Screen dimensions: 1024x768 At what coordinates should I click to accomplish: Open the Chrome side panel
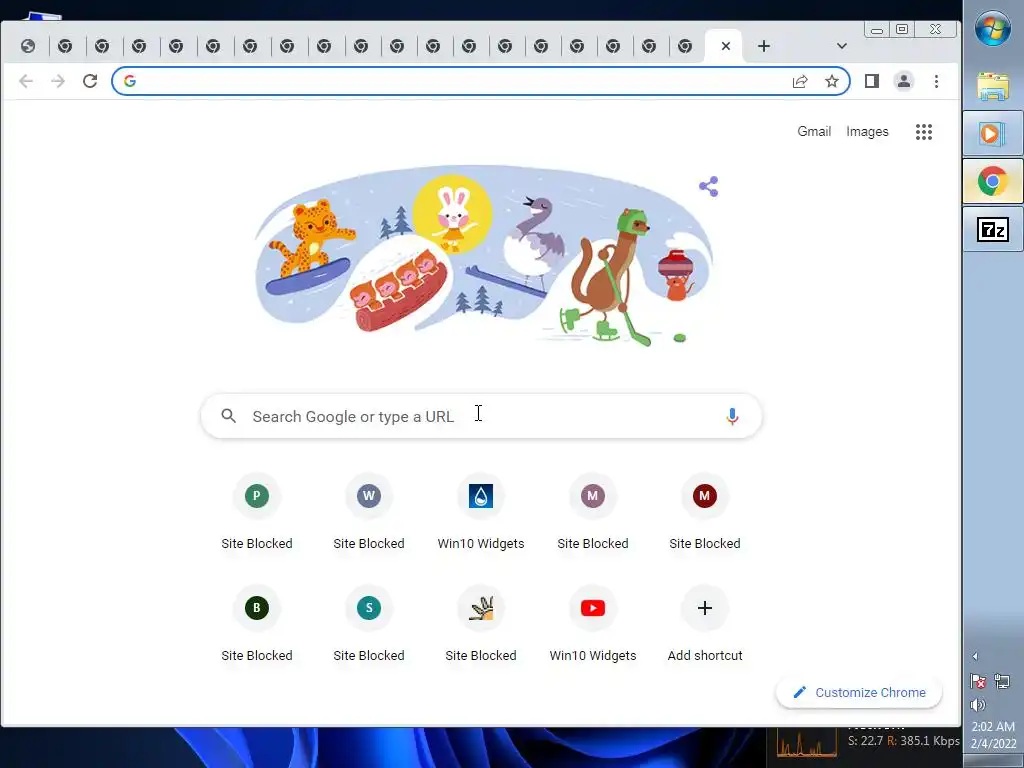(871, 81)
